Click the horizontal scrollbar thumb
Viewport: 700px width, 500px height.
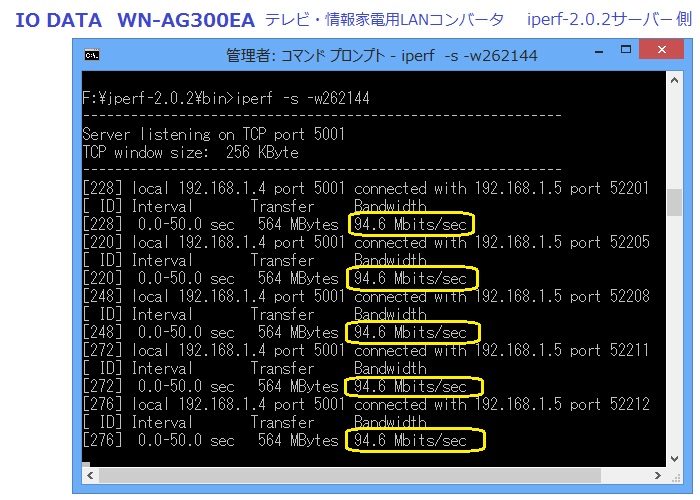[x=350, y=475]
